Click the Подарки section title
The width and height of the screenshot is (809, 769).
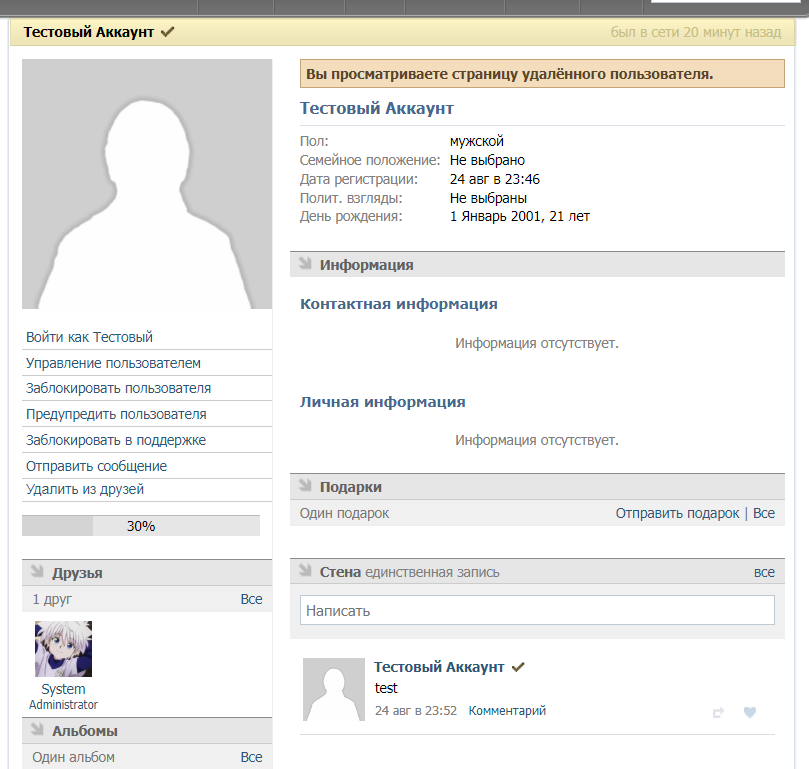[351, 487]
